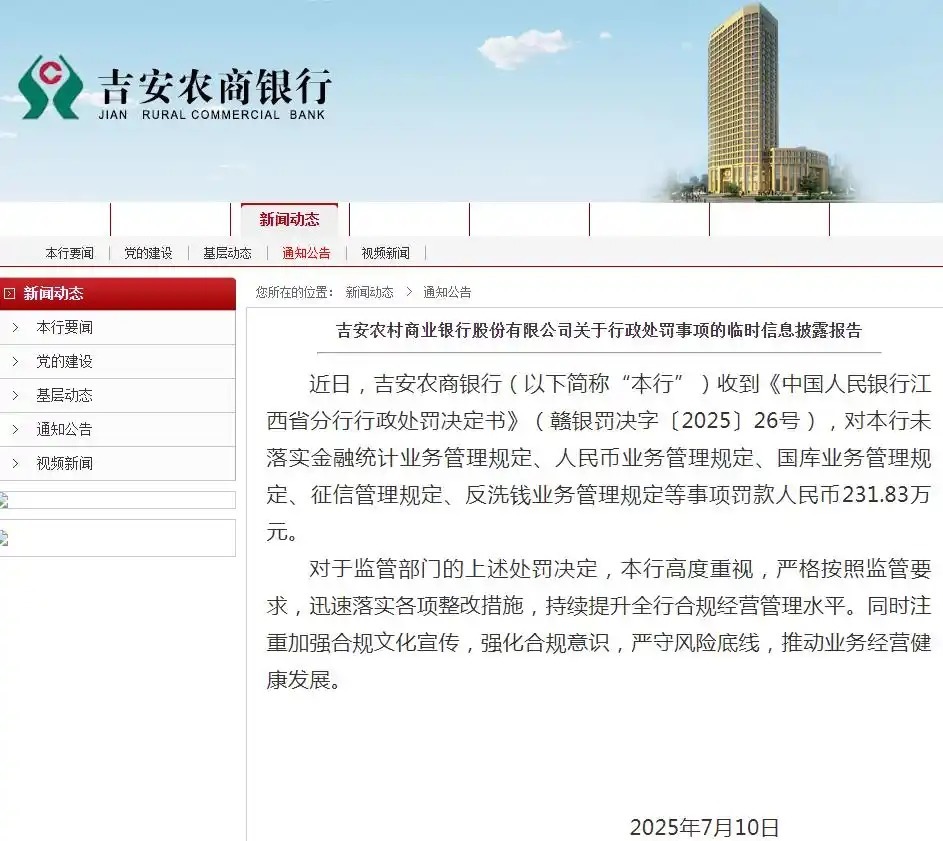The width and height of the screenshot is (943, 841).
Task: Click the 吉安农商银行 bank name header text
Action: pyautogui.click(x=214, y=88)
